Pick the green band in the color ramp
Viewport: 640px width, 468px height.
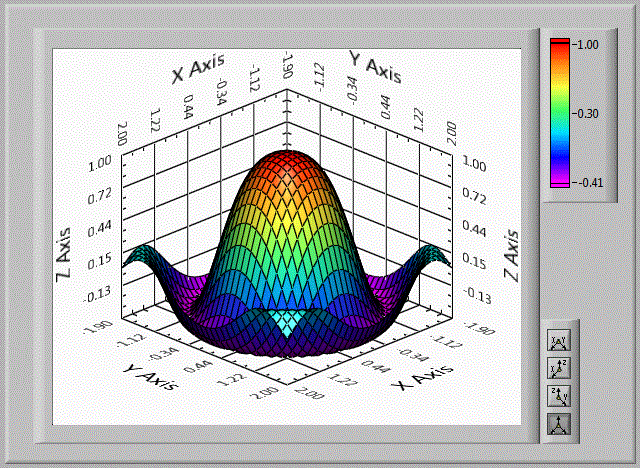[x=560, y=103]
